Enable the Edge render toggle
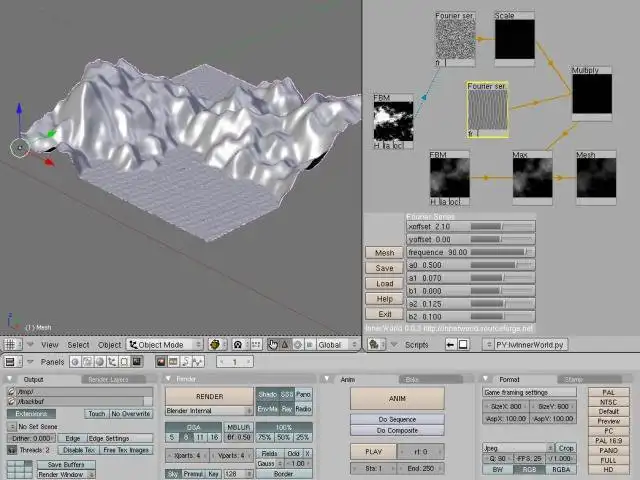 [x=73, y=438]
